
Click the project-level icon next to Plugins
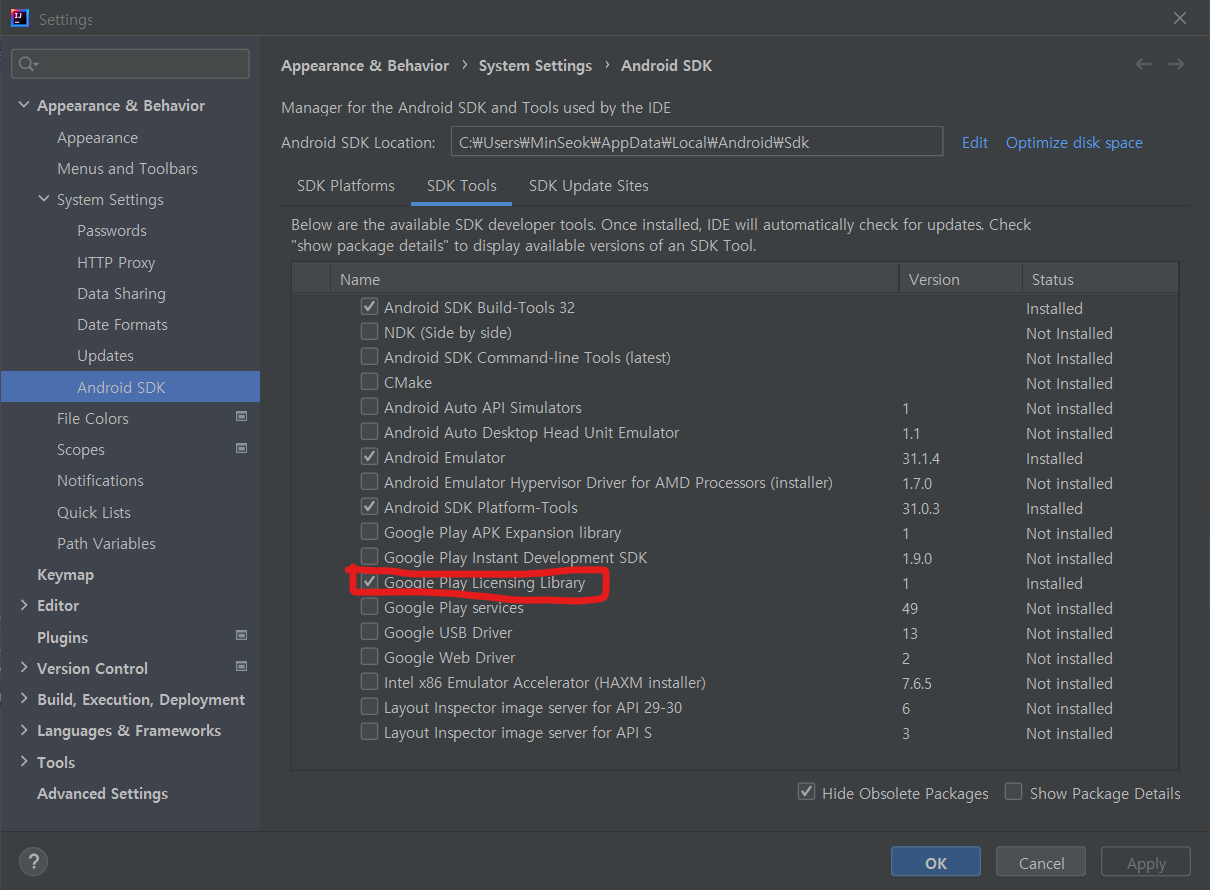pos(241,635)
